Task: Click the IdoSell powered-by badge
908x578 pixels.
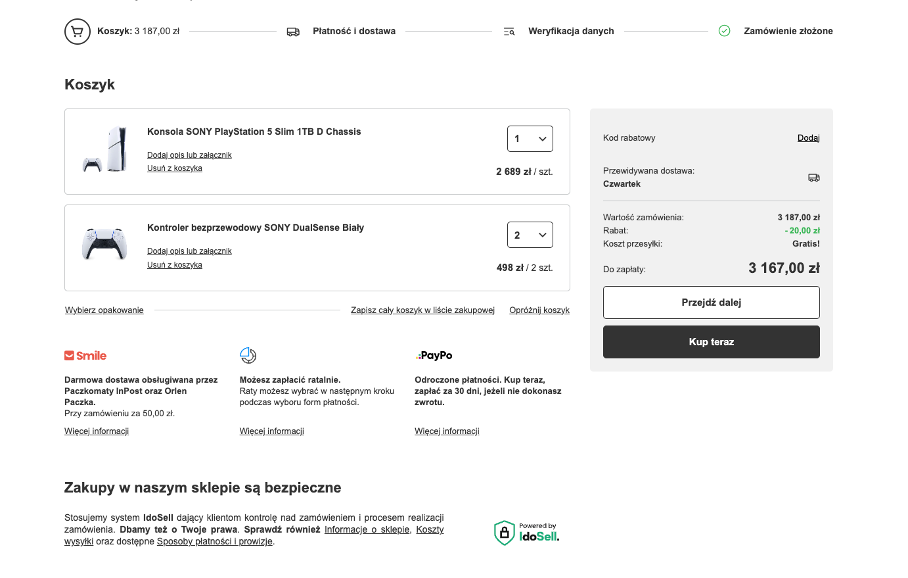Action: click(x=526, y=532)
